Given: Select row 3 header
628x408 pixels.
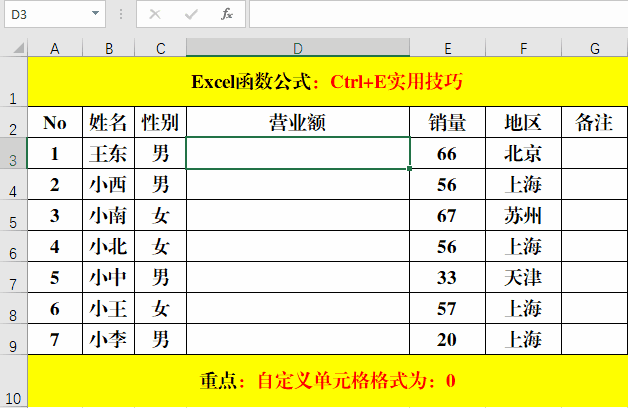Looking at the screenshot, I should pos(13,153).
